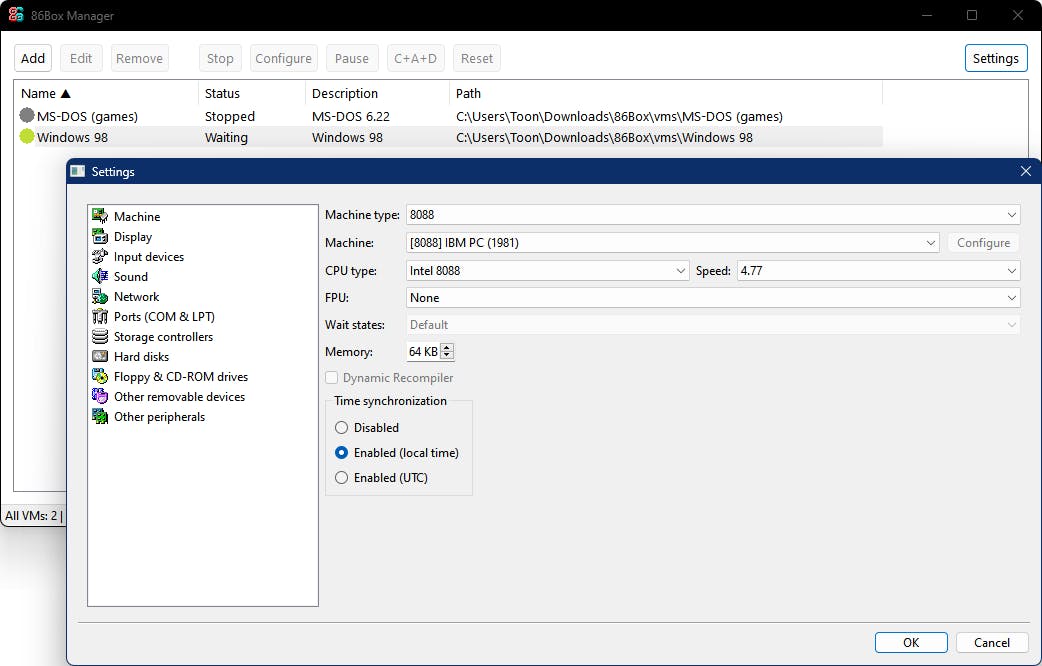
Task: Sort VMs by the Name column header
Action: (x=106, y=93)
